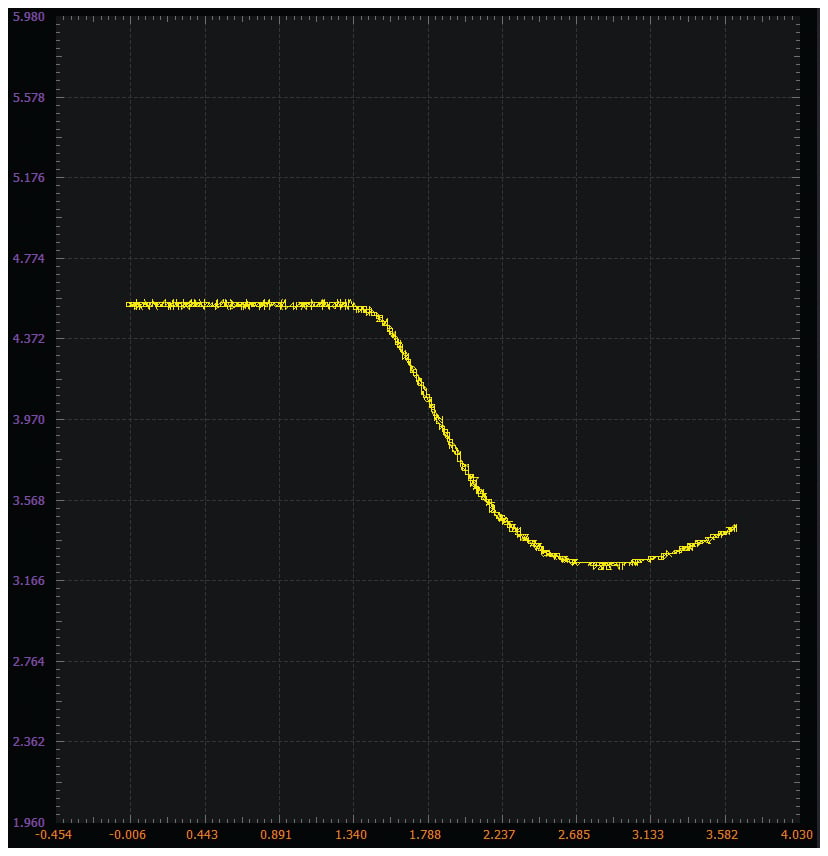This screenshot has width=828, height=856.
Task: Click the X-axis label 2.685
Action: click(574, 835)
